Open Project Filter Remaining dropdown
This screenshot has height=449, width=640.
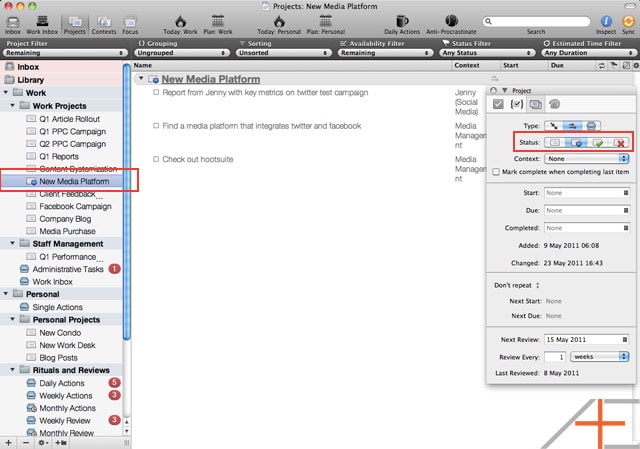[65, 53]
